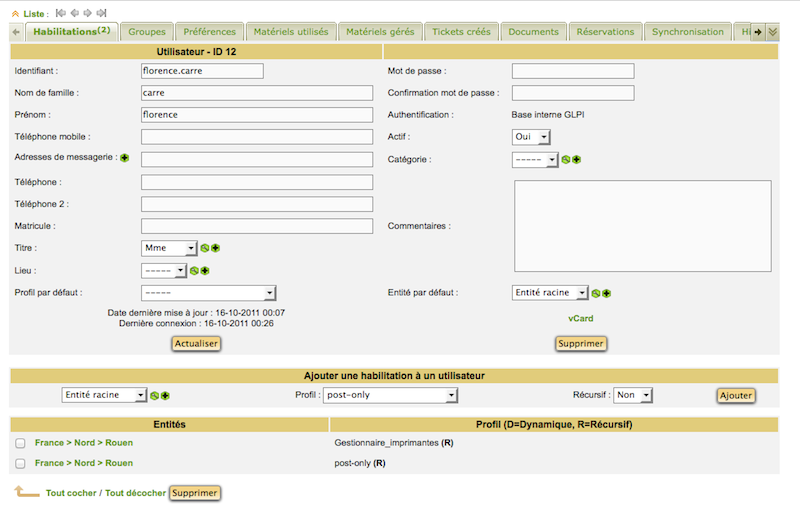Open the Récursif dropdown

(633, 395)
